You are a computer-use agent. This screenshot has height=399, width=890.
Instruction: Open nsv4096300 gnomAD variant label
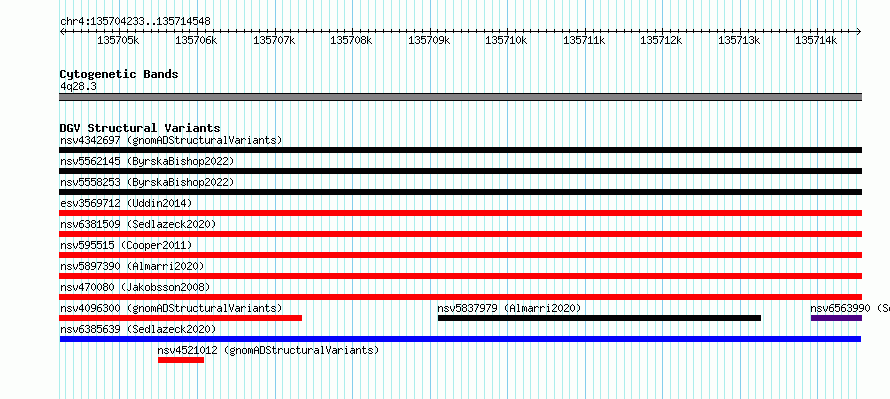(171, 308)
